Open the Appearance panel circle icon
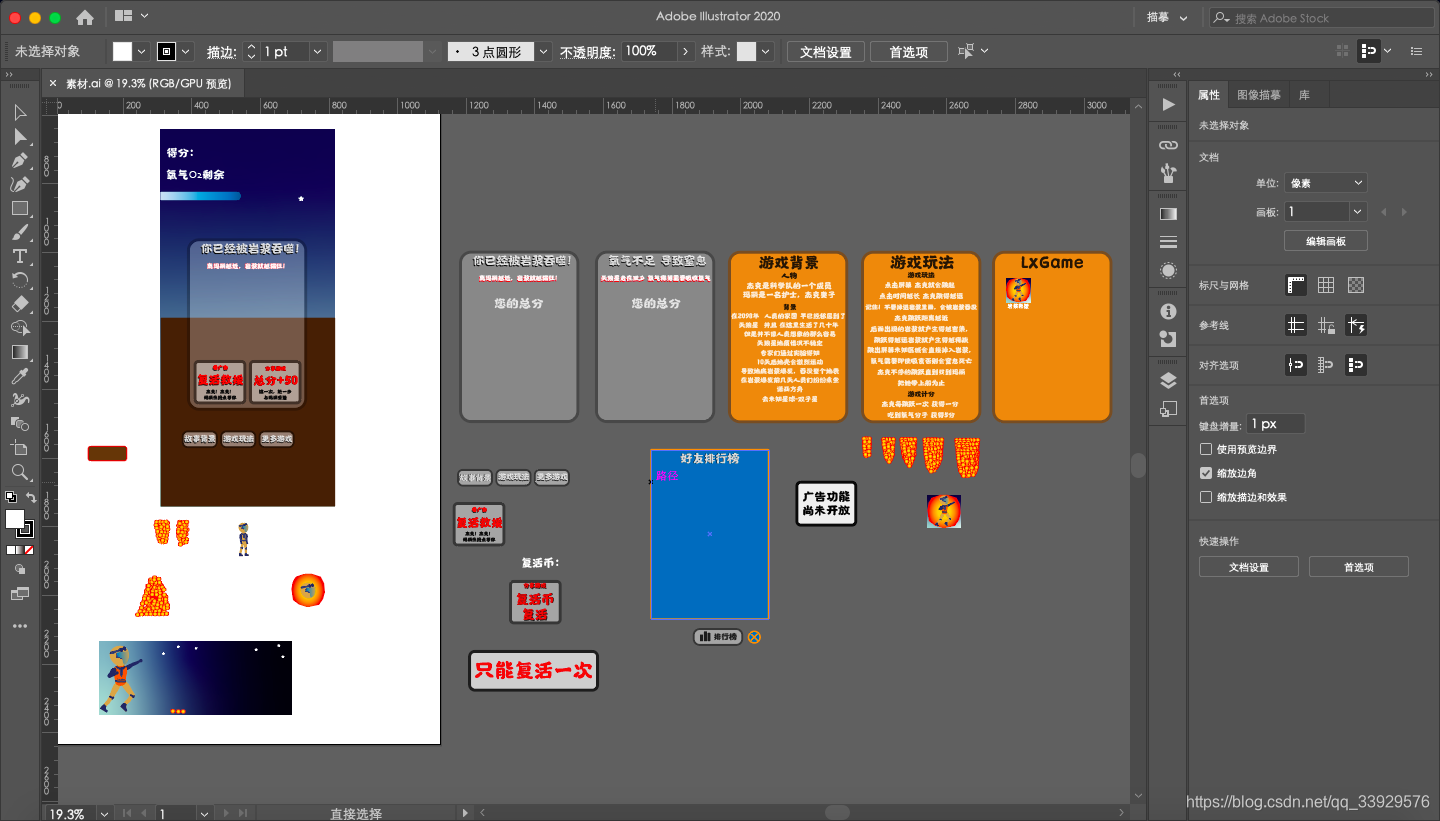 point(1168,270)
